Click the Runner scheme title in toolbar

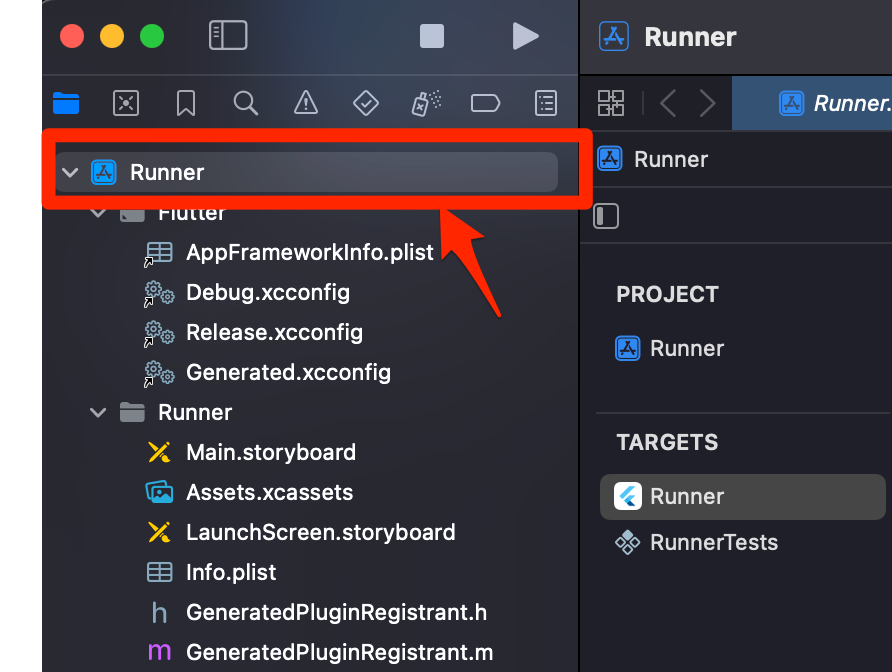690,37
